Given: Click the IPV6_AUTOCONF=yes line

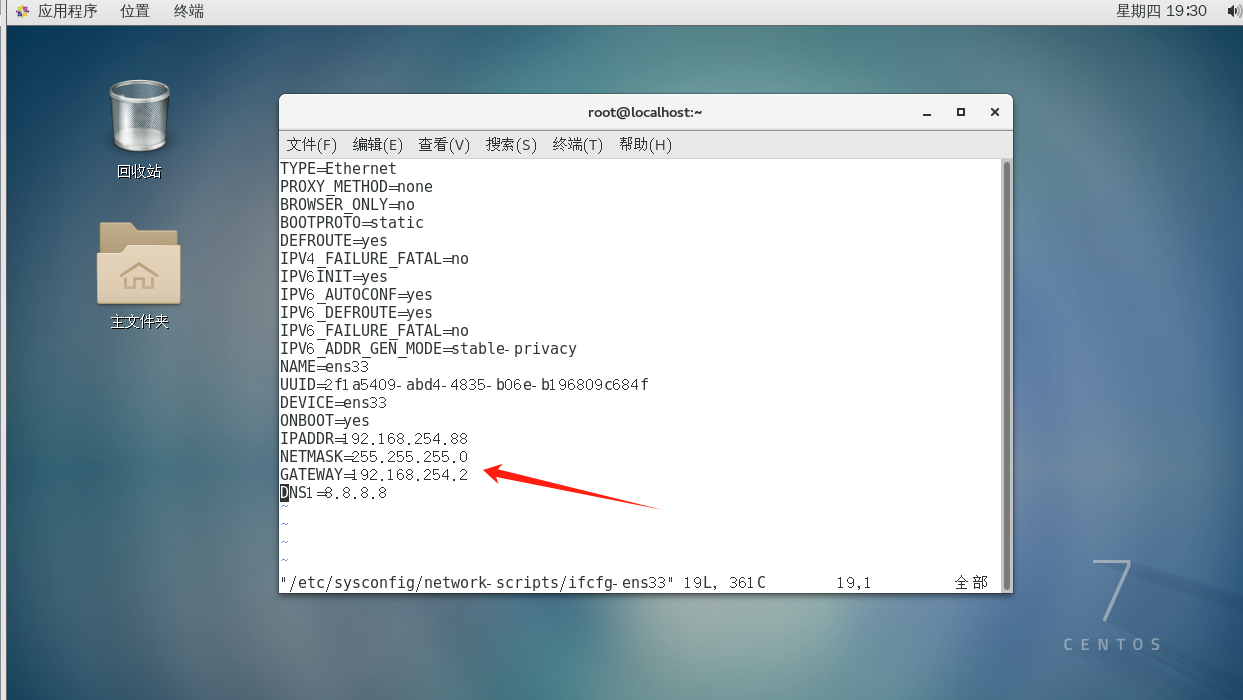Looking at the screenshot, I should click(356, 295).
